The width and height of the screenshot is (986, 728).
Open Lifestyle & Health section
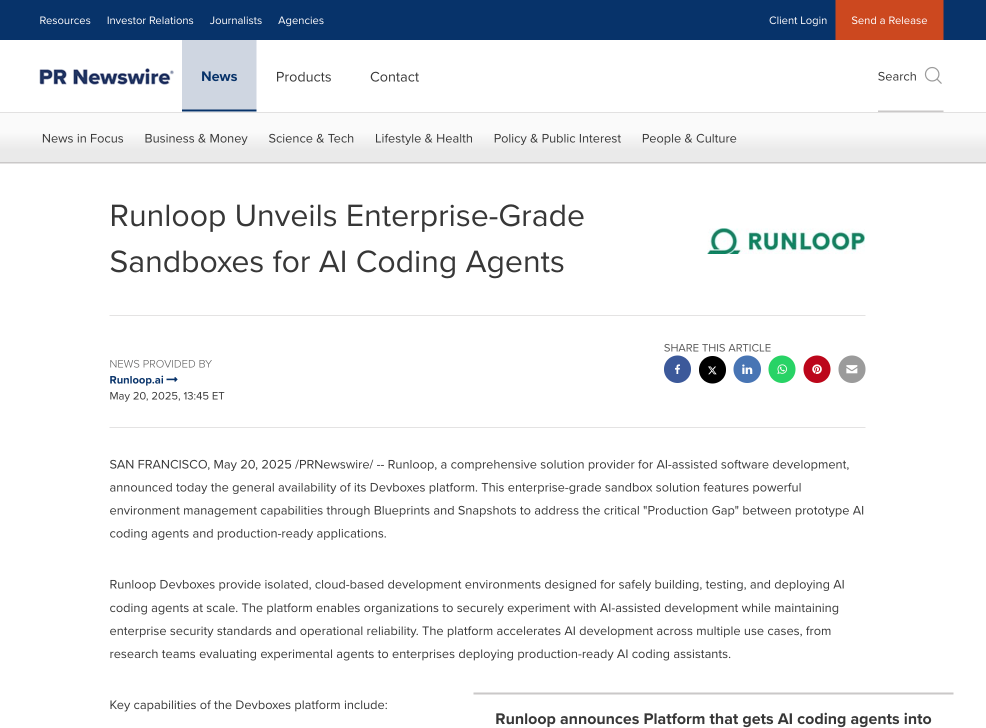[x=424, y=138]
